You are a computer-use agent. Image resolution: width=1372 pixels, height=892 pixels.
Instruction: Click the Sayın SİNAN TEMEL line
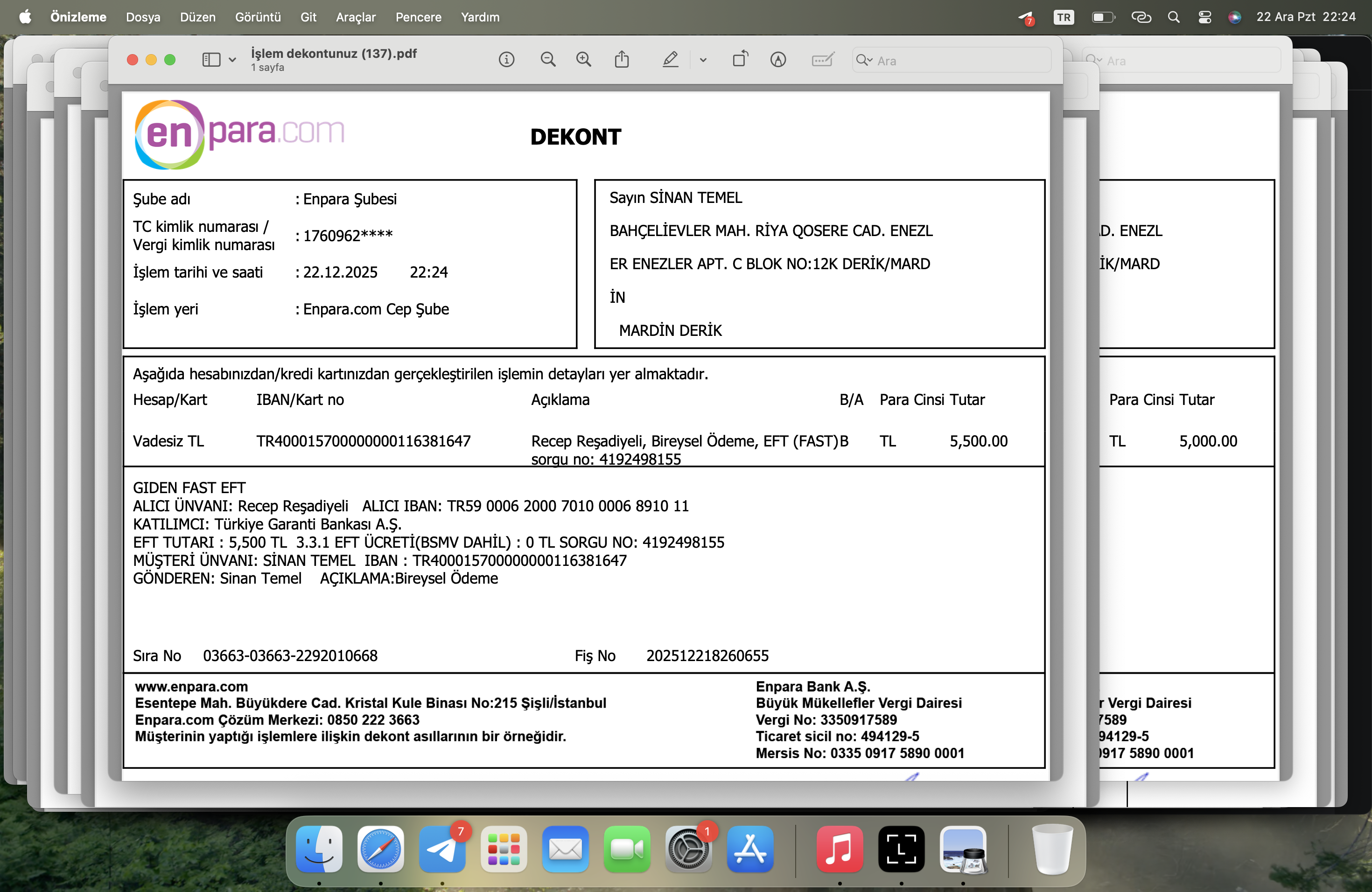click(676, 198)
